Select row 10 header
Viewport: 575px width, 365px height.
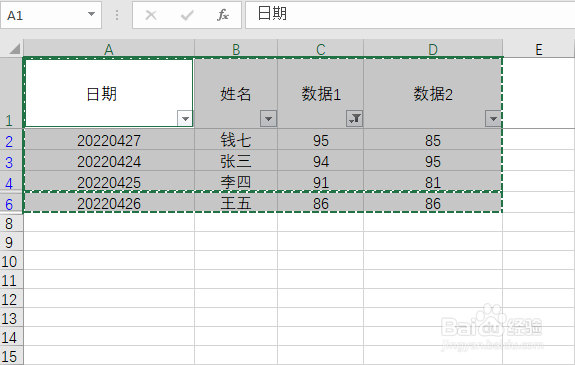(x=11, y=260)
